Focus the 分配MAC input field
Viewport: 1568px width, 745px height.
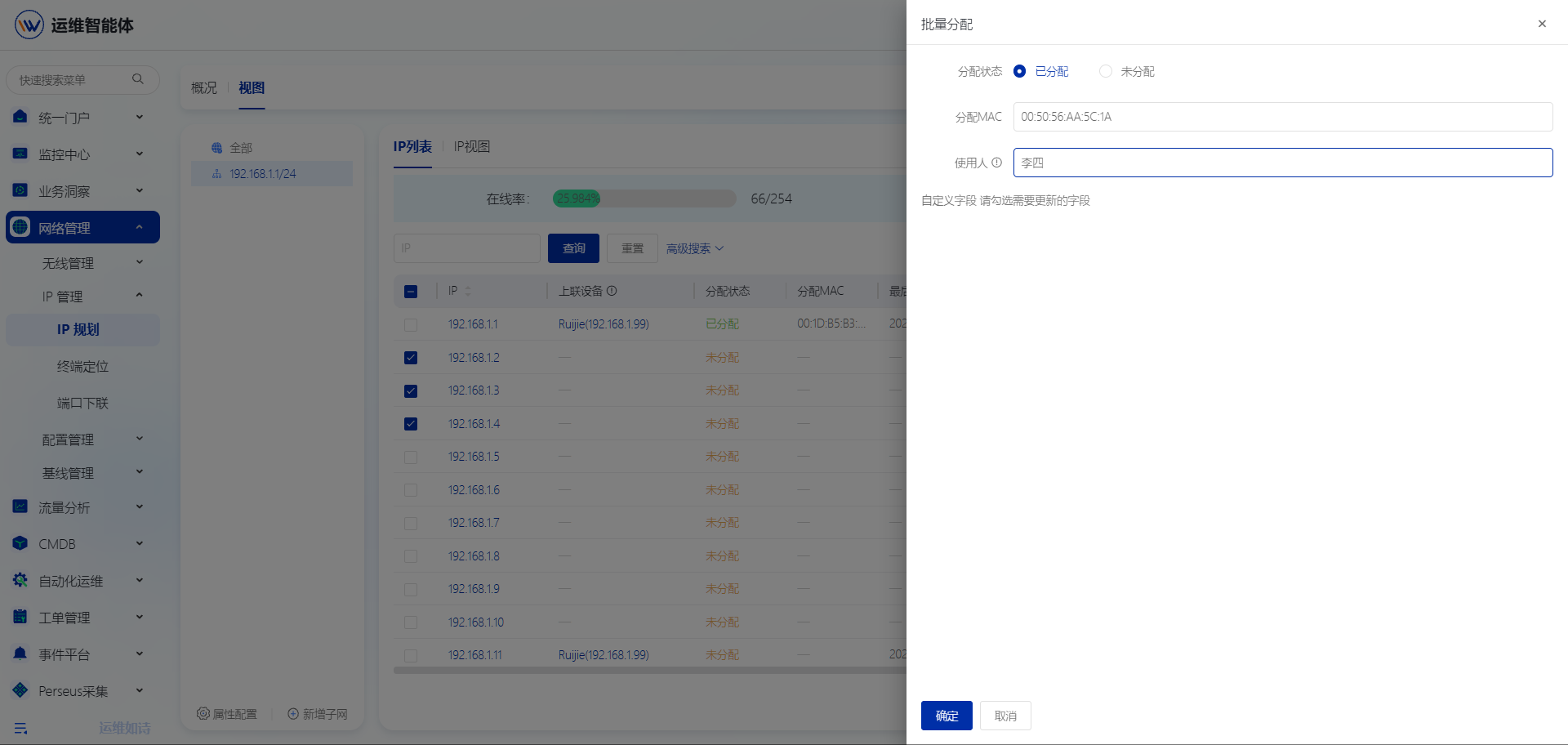(x=1283, y=117)
